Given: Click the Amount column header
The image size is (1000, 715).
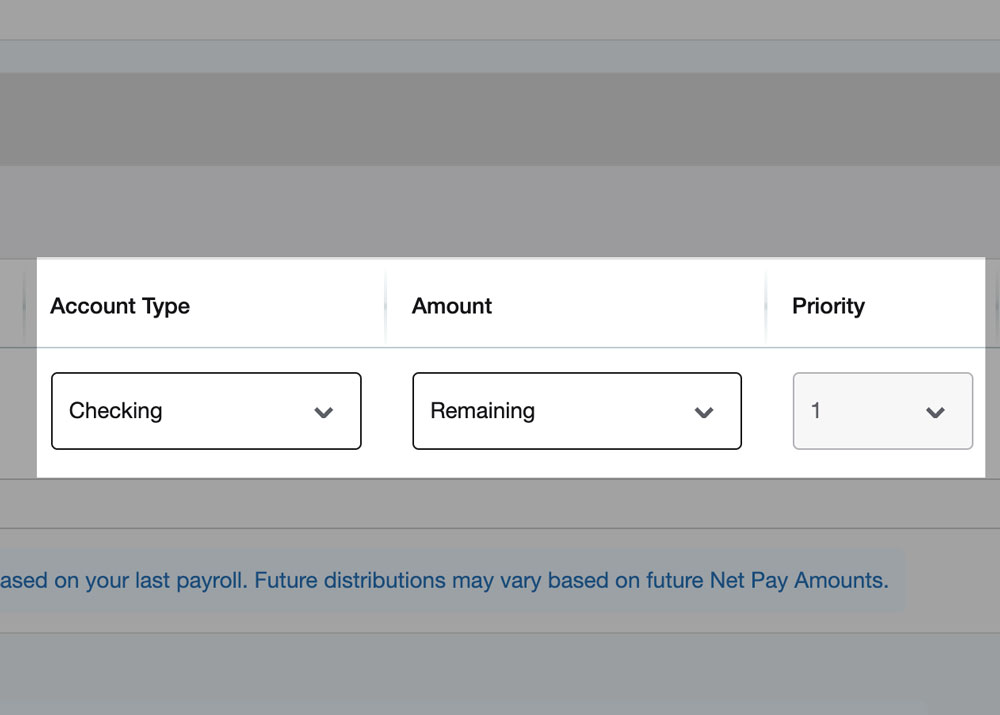Looking at the screenshot, I should 451,306.
